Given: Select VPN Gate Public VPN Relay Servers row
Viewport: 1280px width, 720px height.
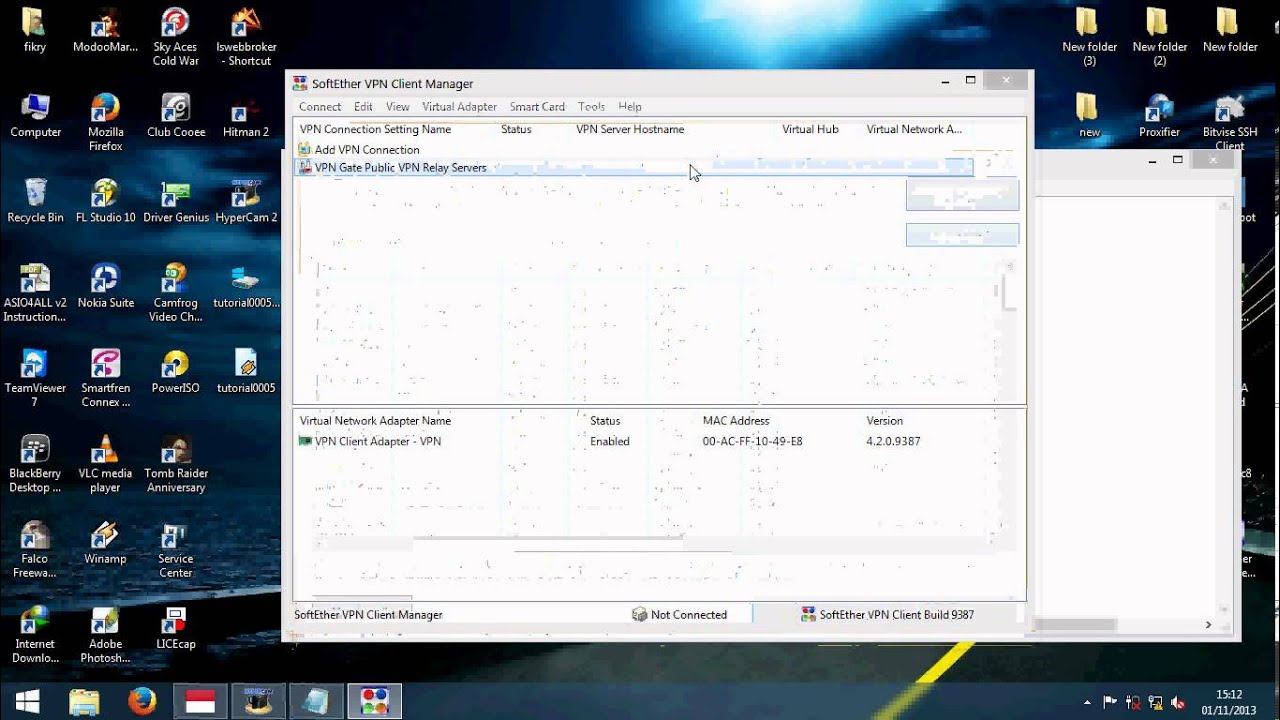Looking at the screenshot, I should tap(634, 168).
